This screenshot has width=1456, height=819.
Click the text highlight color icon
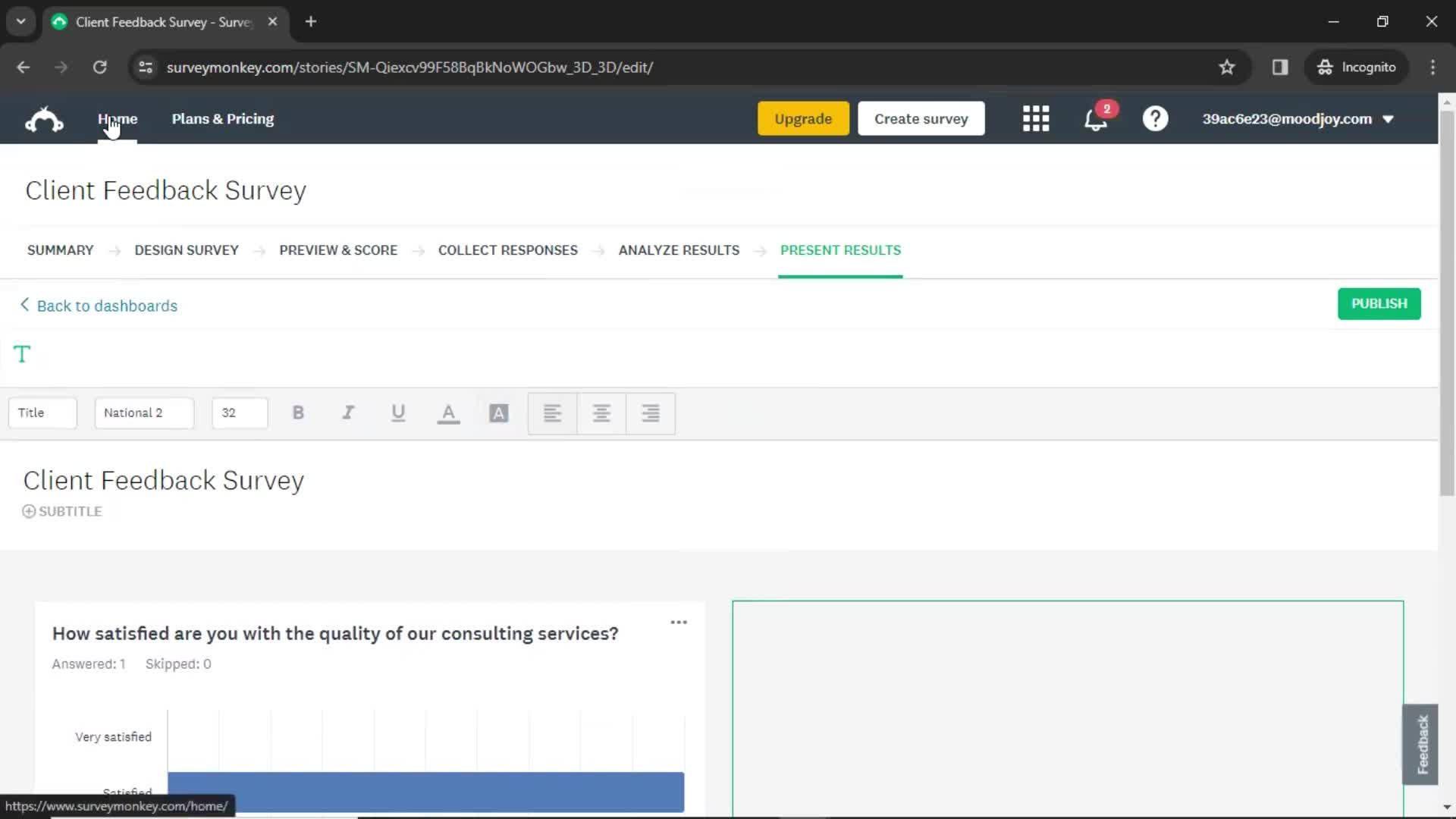point(498,412)
